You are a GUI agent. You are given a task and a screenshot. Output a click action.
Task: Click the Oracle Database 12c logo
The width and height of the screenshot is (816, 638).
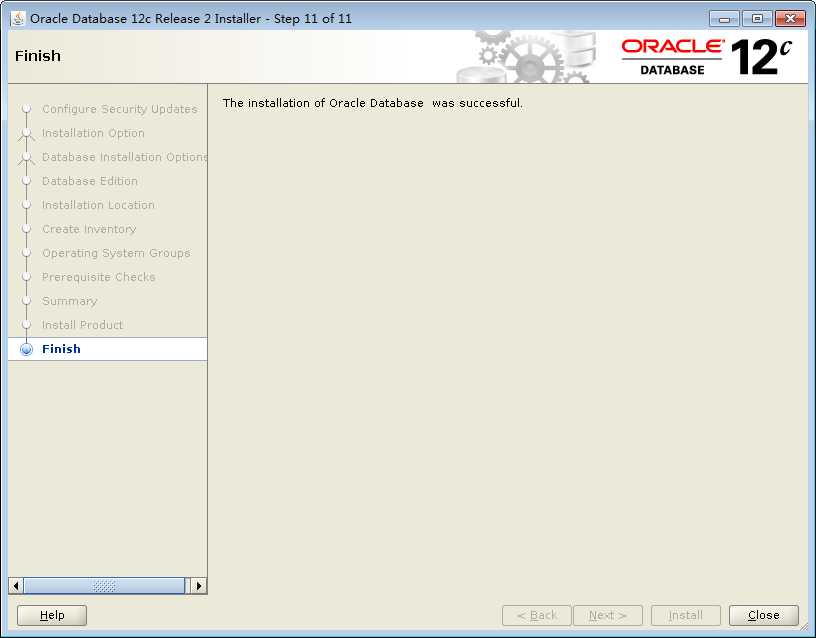click(707, 57)
